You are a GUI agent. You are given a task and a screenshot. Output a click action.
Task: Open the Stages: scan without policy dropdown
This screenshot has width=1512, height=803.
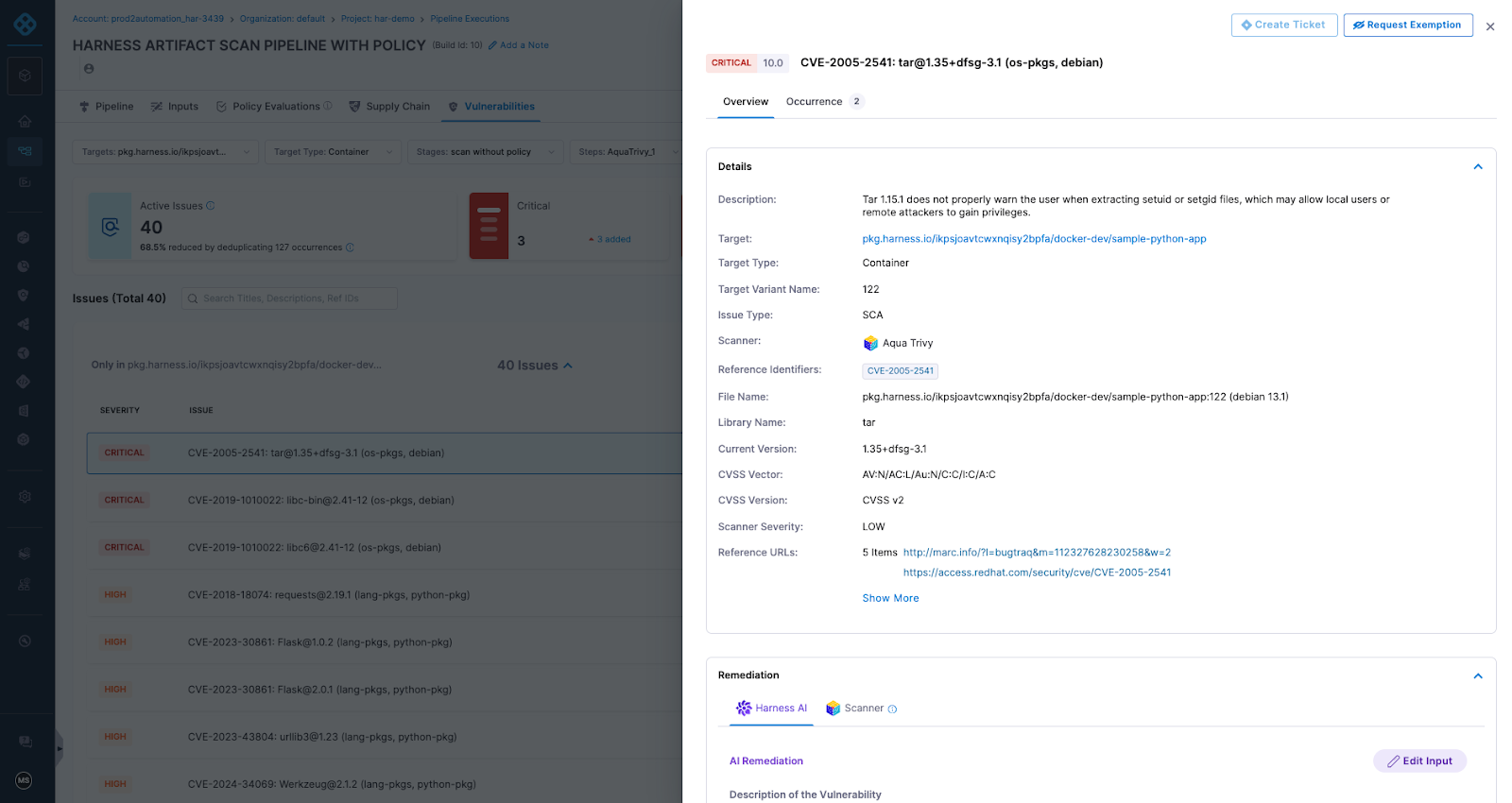click(485, 152)
